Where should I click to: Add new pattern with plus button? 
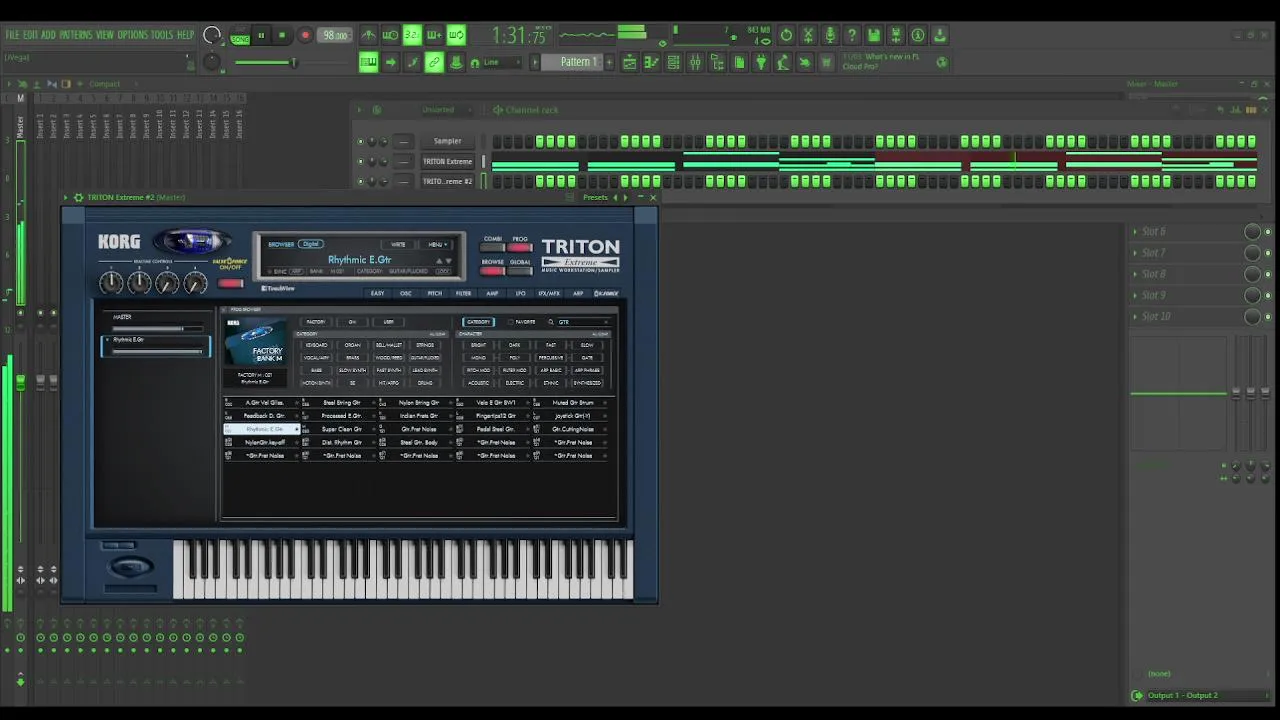[610, 62]
